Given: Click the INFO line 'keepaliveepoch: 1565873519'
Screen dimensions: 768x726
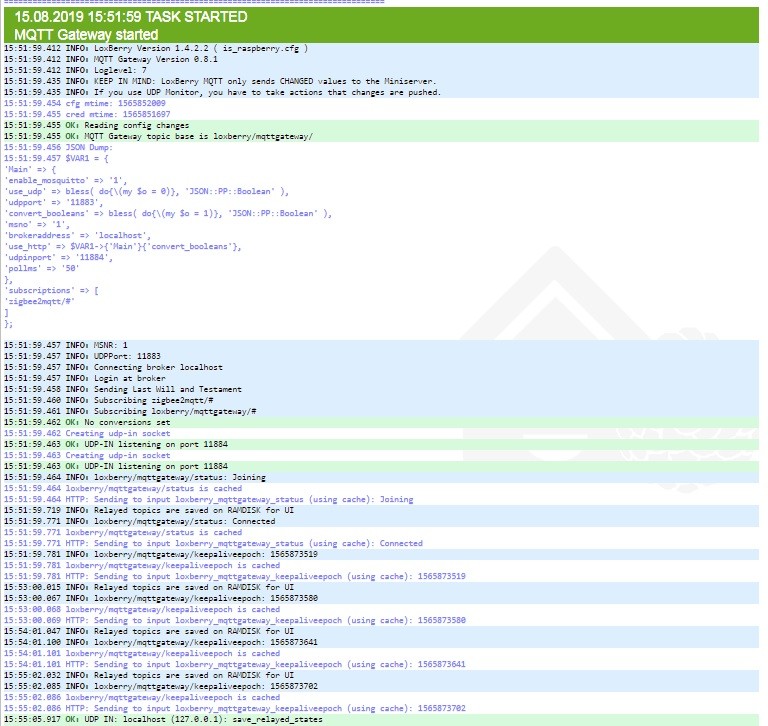Looking at the screenshot, I should tap(161, 555).
